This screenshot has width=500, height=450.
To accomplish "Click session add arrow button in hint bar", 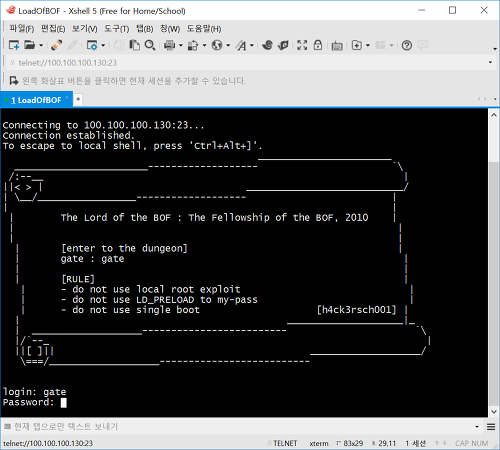I will [14, 81].
